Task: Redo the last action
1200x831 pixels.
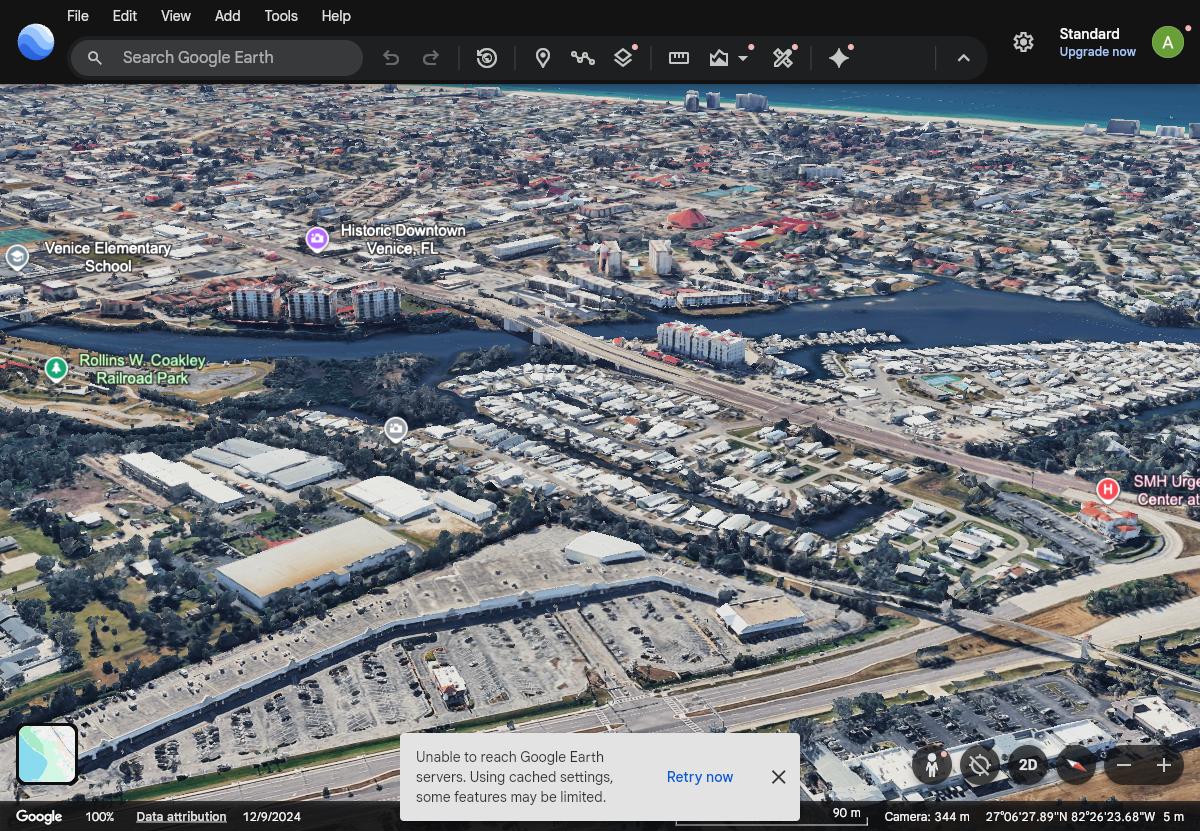Action: click(431, 58)
